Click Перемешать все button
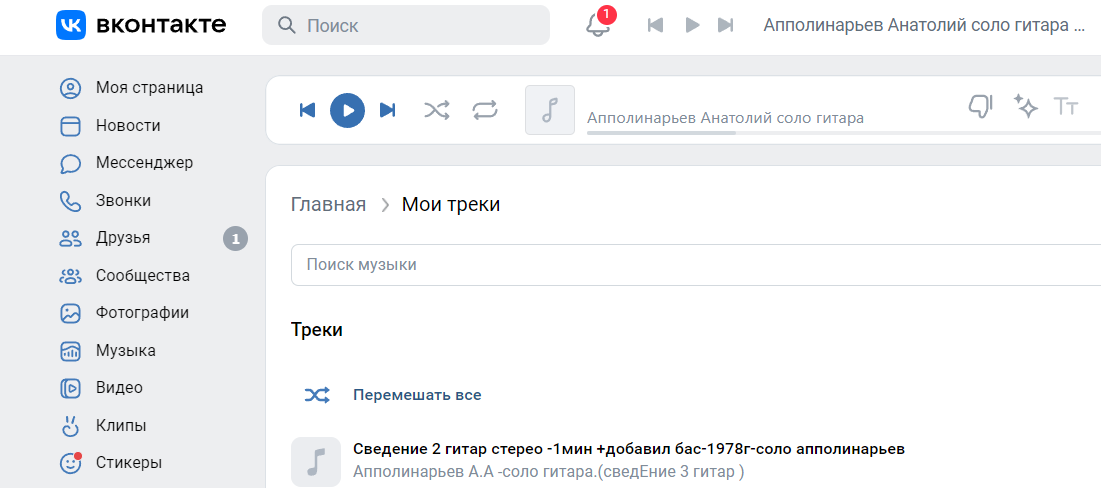The height and width of the screenshot is (488, 1101). [417, 395]
